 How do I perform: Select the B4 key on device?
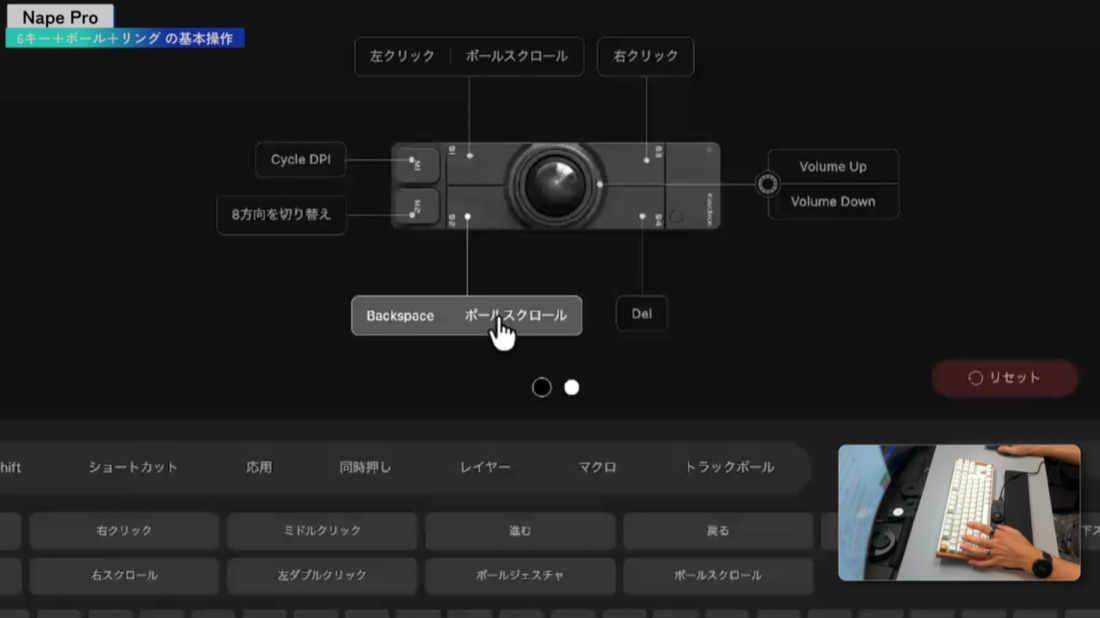click(631, 207)
